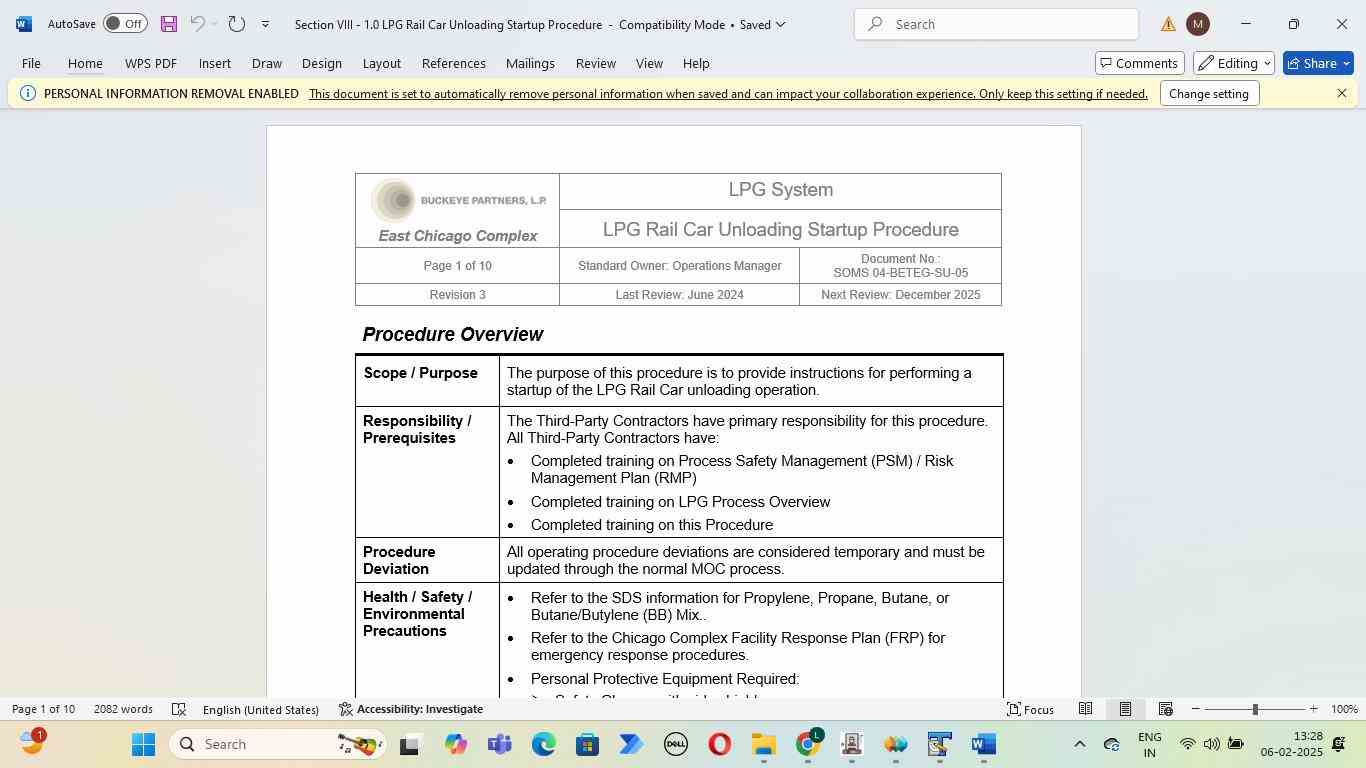The height and width of the screenshot is (768, 1366).
Task: Open the Dell app in taskbar
Action: coord(676,744)
